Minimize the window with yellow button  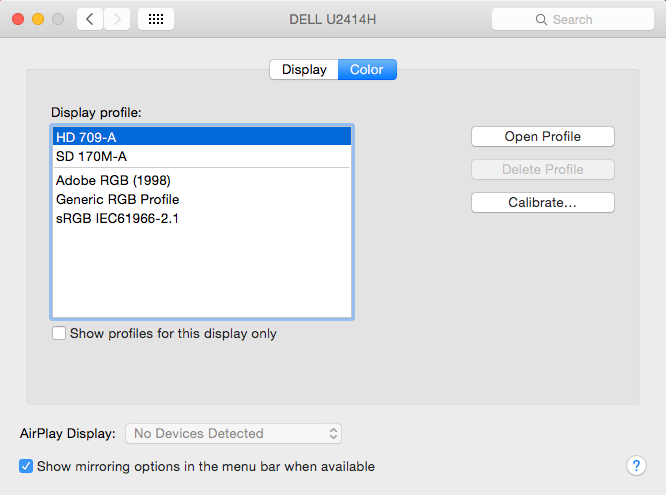[x=38, y=19]
